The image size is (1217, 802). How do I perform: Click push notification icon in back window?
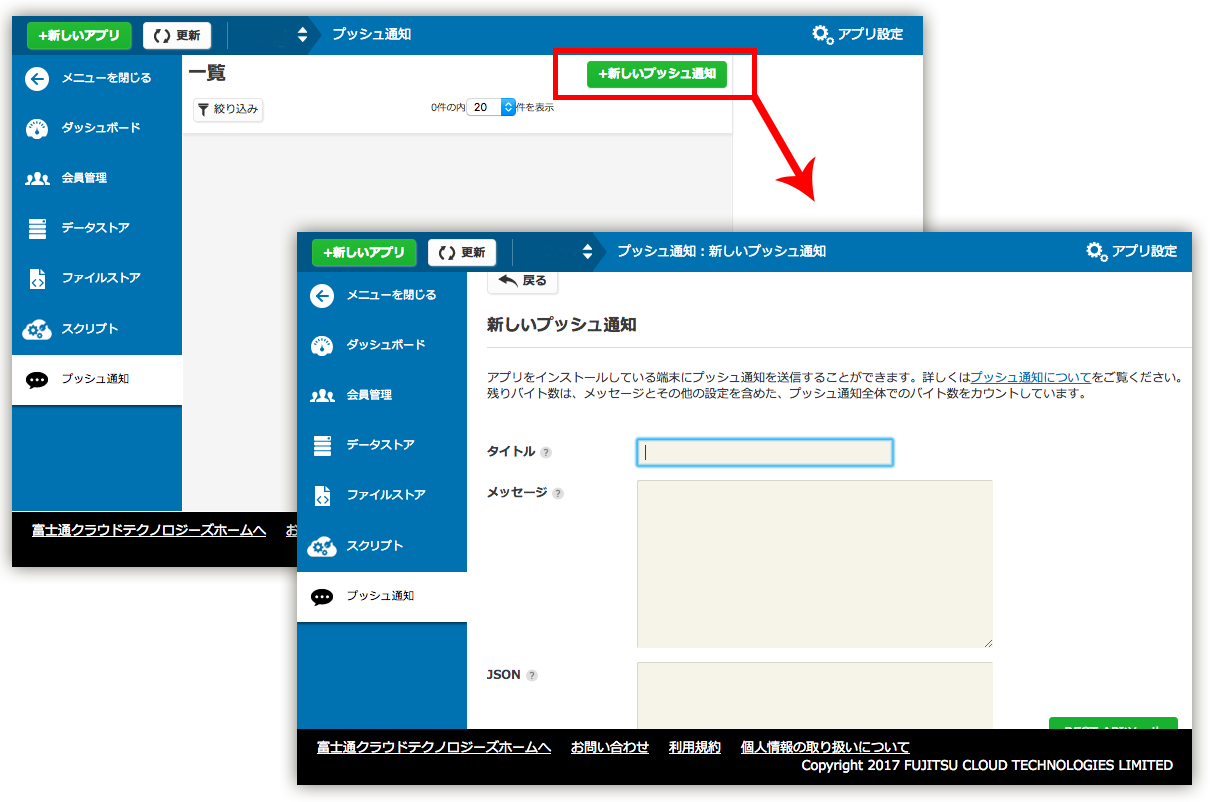tap(37, 380)
